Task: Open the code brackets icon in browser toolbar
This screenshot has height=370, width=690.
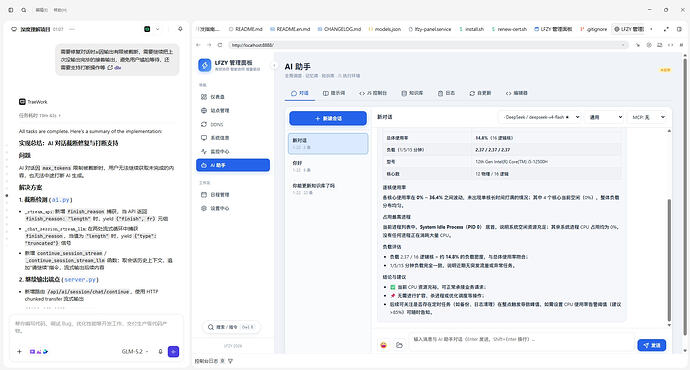Action: click(670, 45)
